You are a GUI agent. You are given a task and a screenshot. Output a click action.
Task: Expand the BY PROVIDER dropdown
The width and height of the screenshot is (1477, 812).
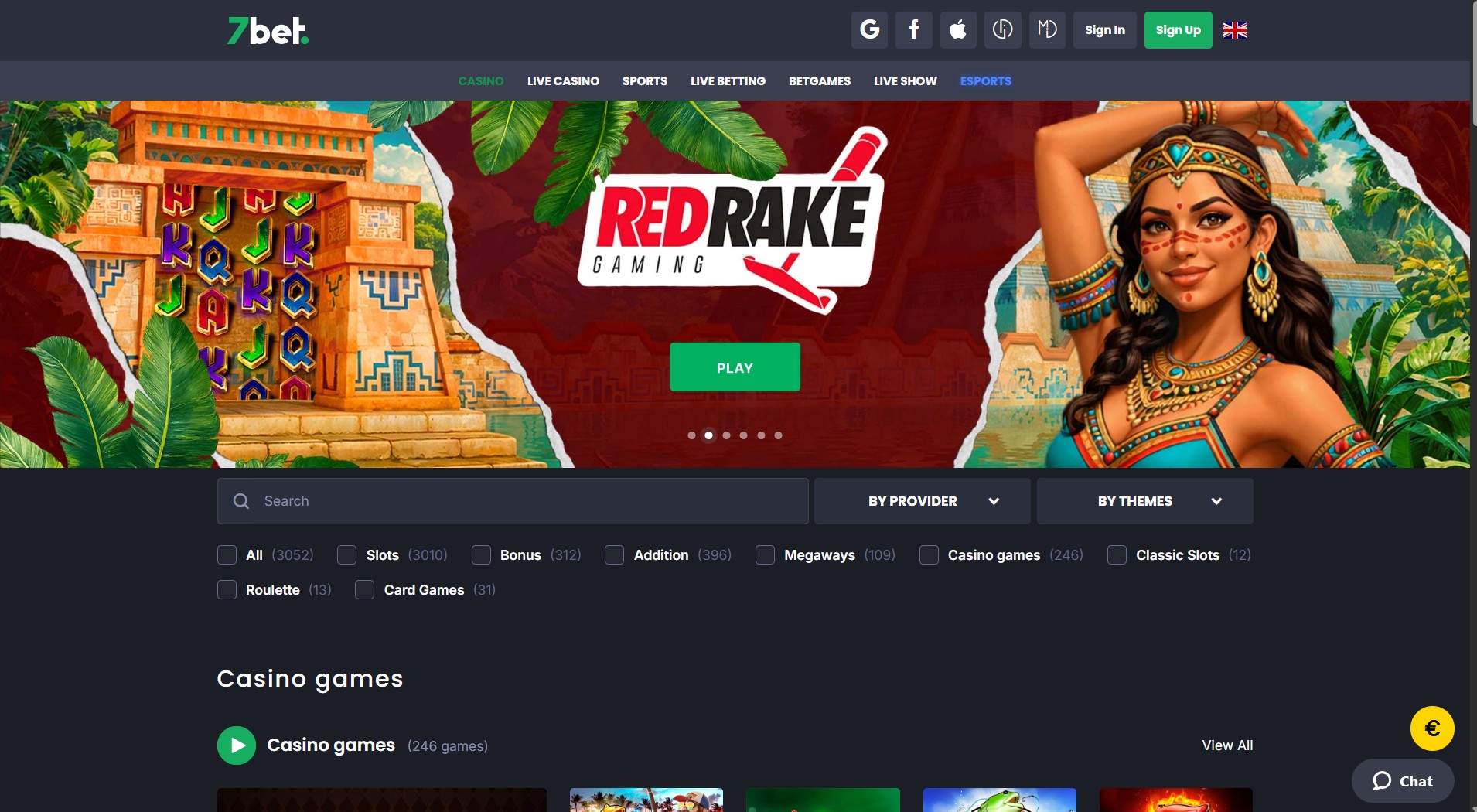point(922,501)
